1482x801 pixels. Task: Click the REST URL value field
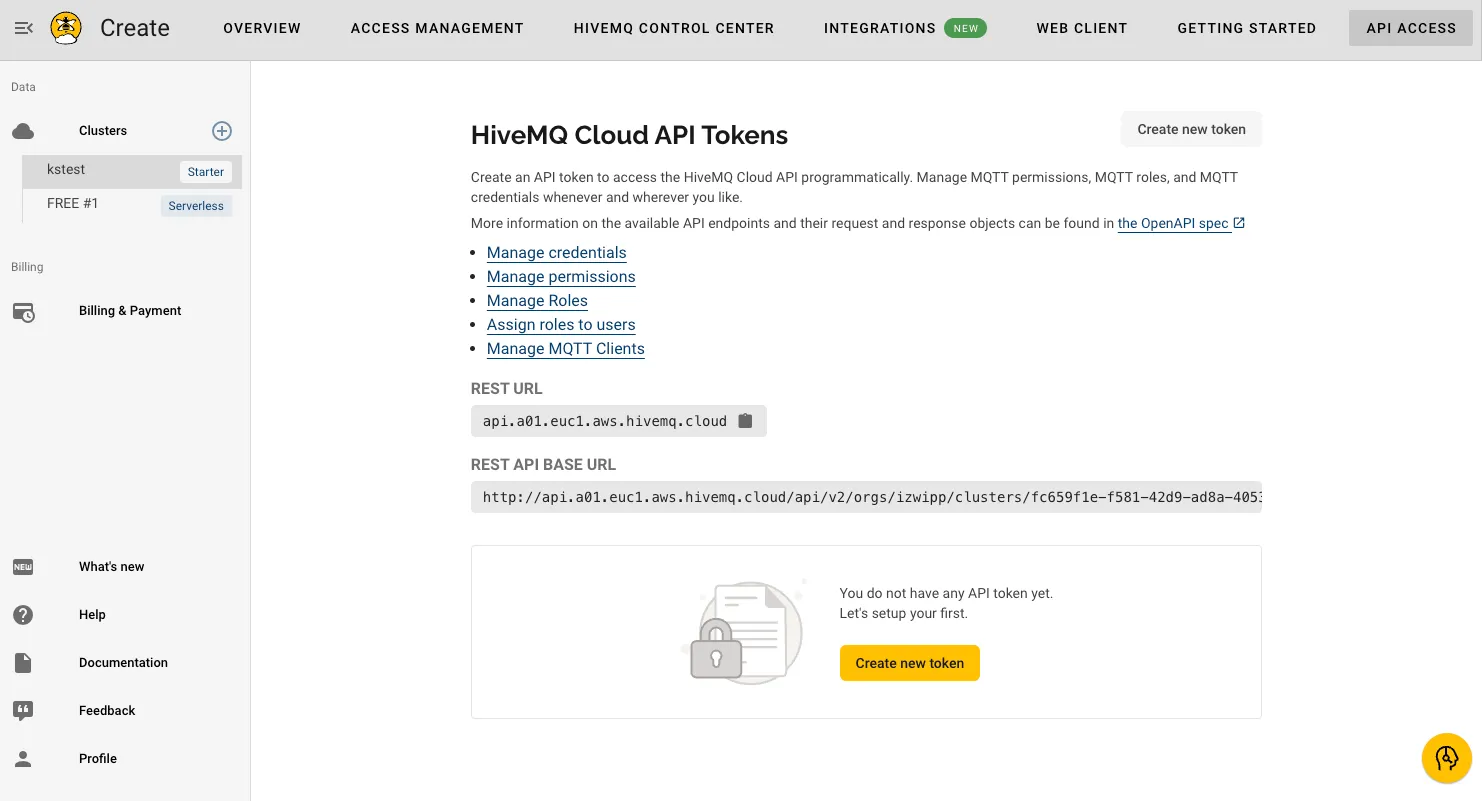[619, 421]
